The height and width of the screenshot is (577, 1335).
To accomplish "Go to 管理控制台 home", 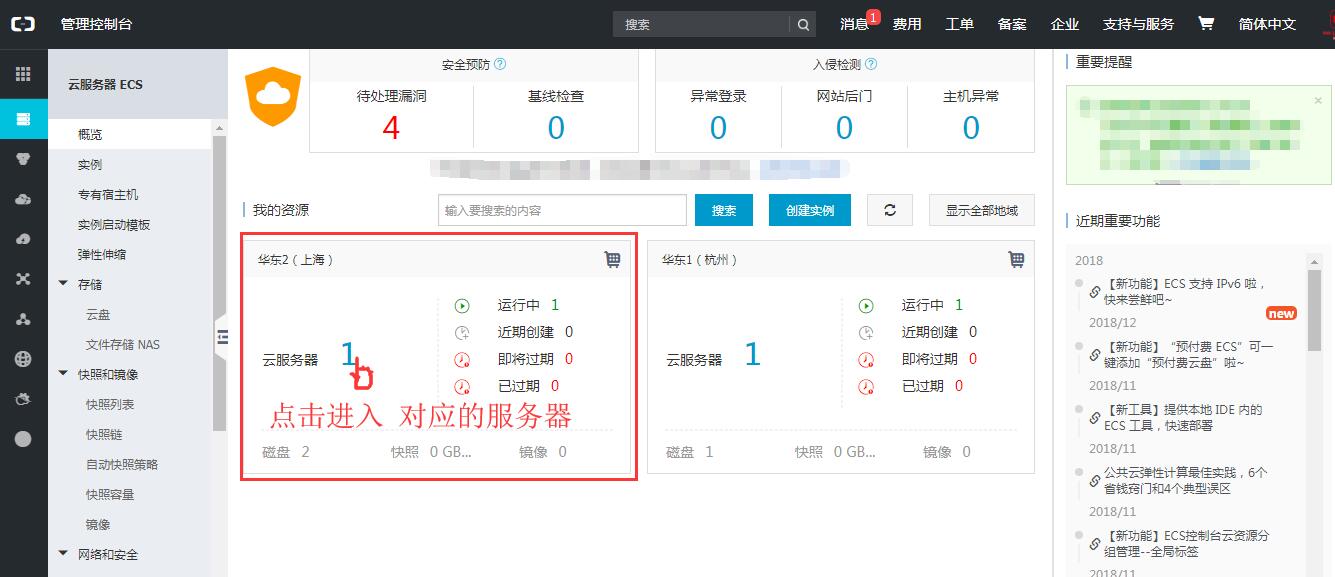I will (96, 24).
